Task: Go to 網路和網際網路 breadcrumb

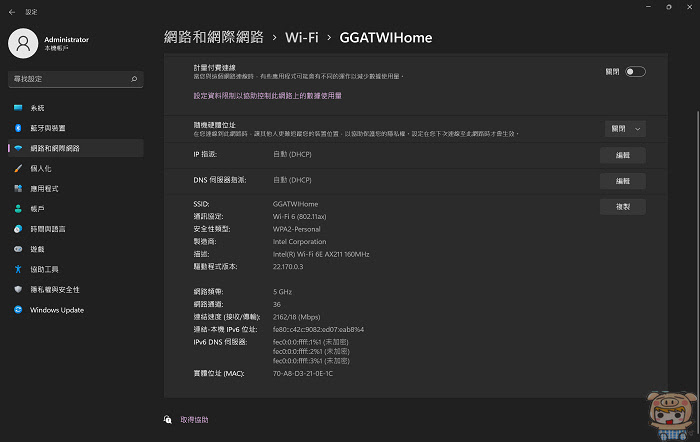Action: click(214, 38)
